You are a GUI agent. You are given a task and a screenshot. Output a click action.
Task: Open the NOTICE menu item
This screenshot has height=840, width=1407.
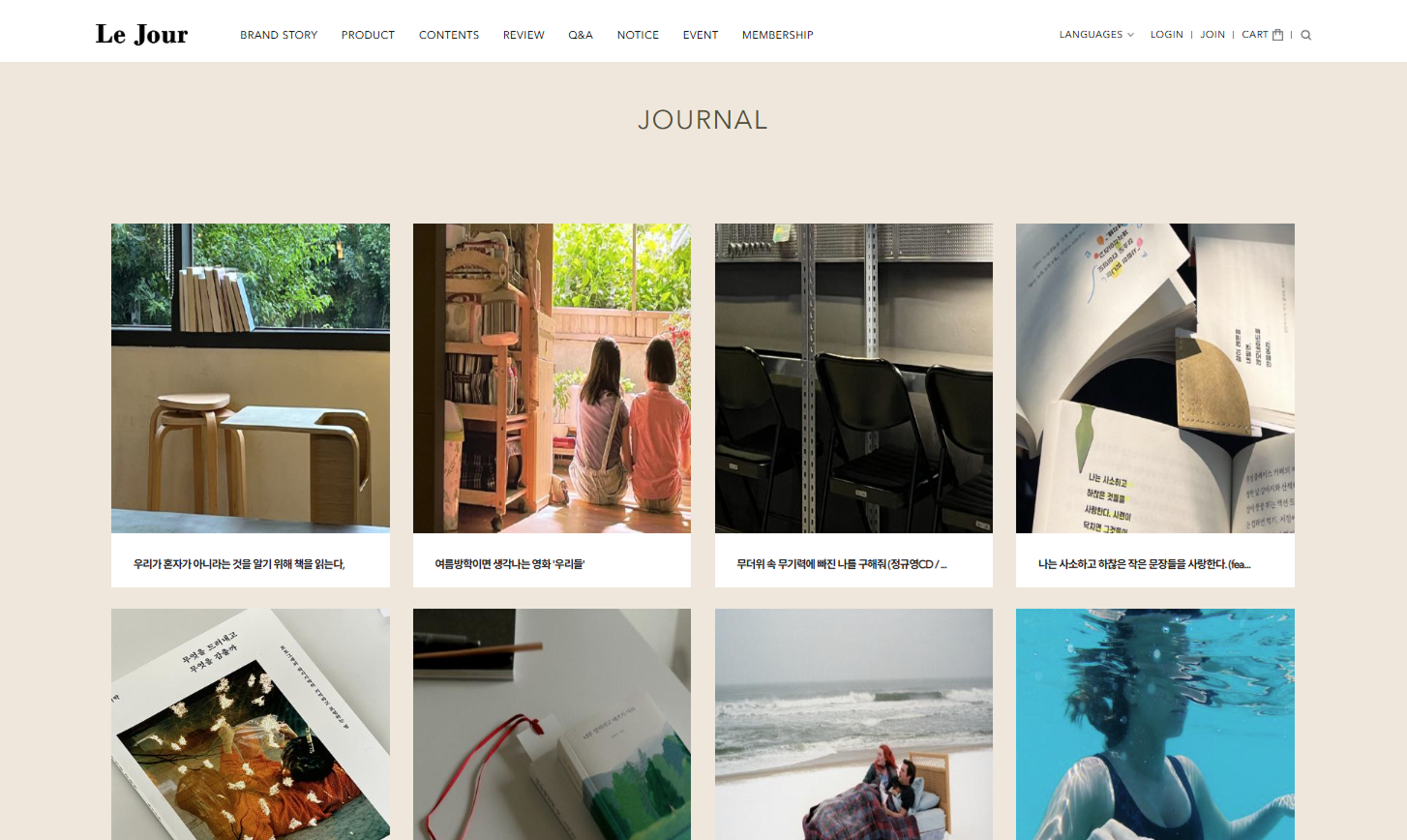(x=638, y=35)
